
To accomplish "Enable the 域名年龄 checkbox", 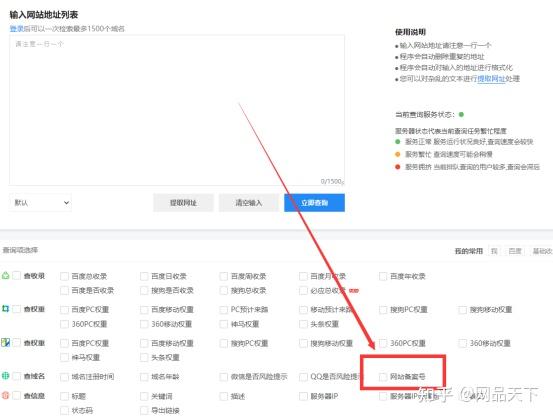I will click(144, 377).
